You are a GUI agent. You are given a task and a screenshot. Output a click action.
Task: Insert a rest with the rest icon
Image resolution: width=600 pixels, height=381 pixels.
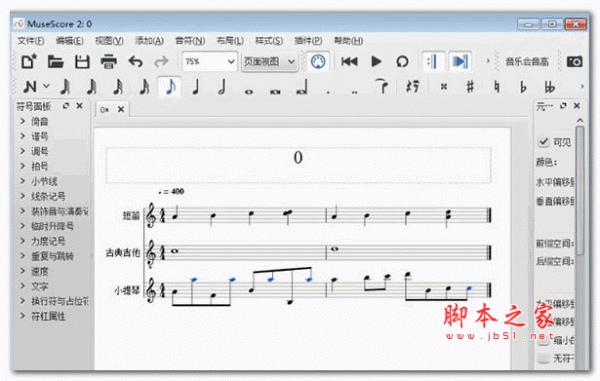[x=412, y=86]
